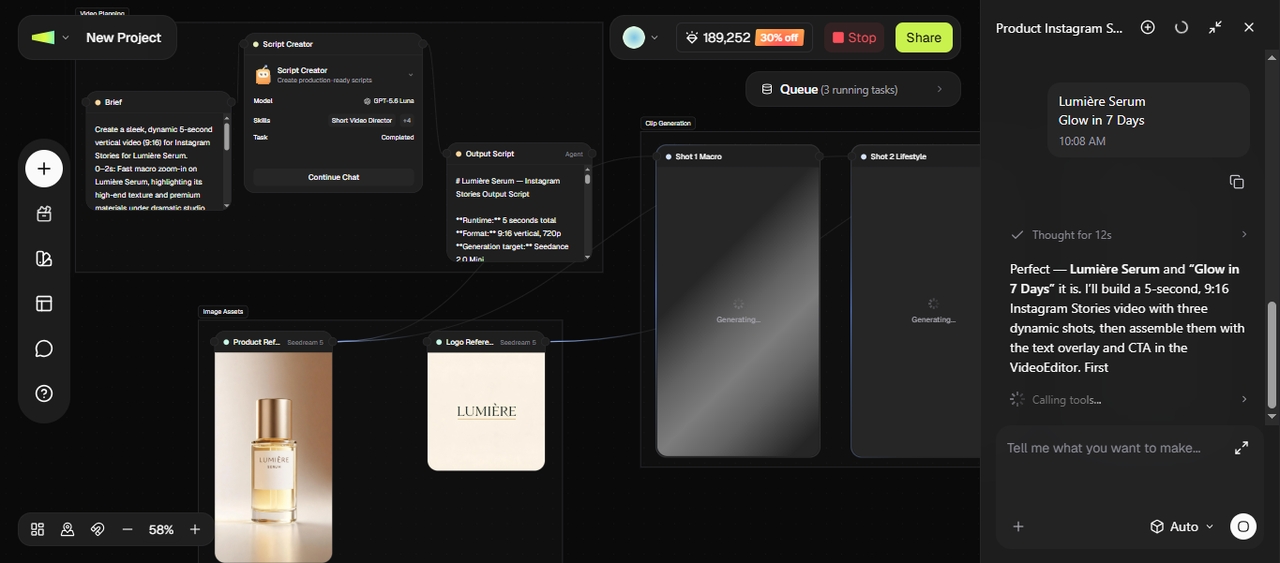The width and height of the screenshot is (1280, 563).
Task: Click the Script Creator robot icon
Action: 263,75
